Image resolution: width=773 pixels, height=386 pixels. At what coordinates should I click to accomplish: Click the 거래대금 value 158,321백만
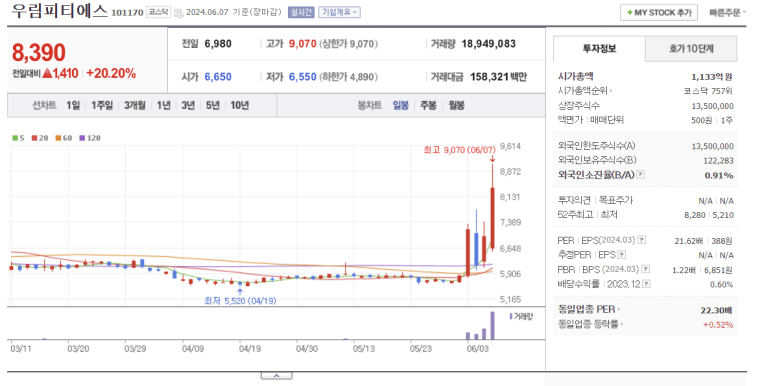pos(498,77)
